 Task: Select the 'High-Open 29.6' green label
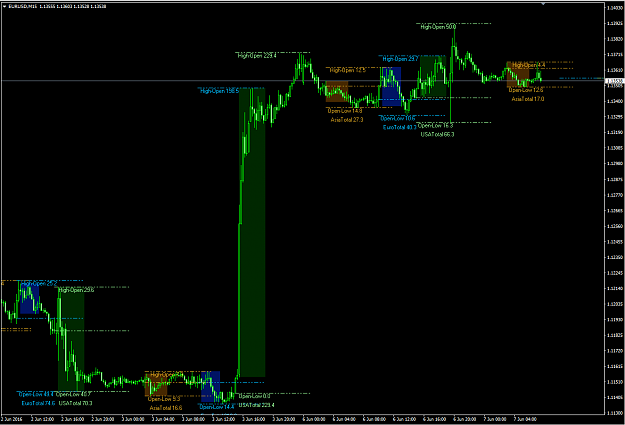[76, 290]
